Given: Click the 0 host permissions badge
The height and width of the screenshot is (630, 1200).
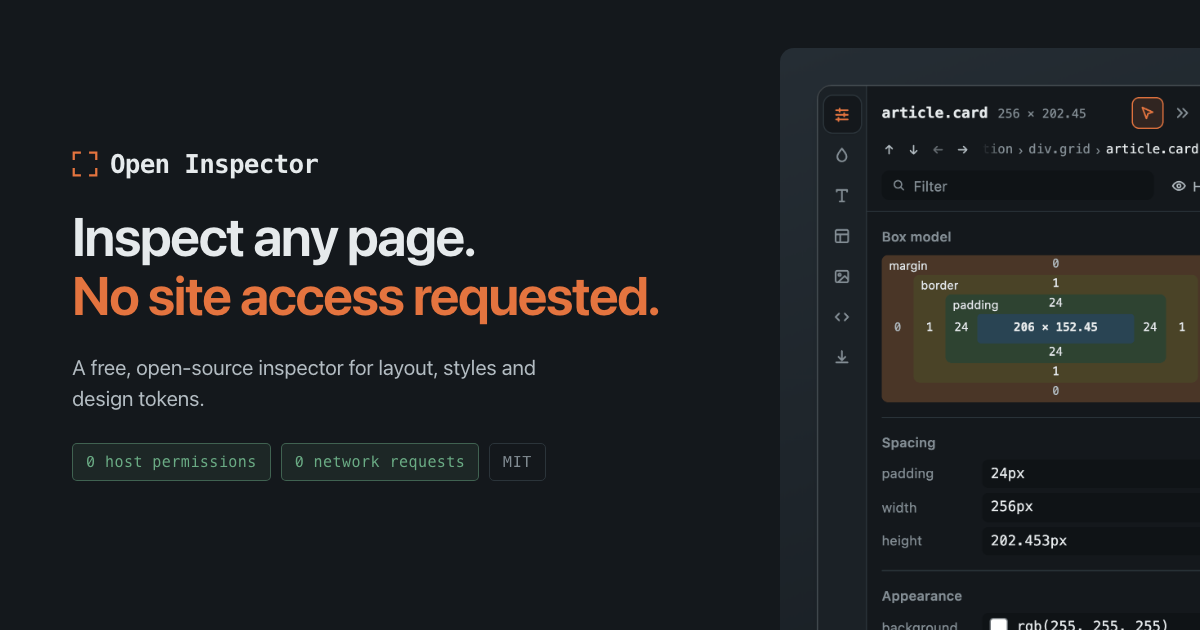Looking at the screenshot, I should pyautogui.click(x=171, y=462).
